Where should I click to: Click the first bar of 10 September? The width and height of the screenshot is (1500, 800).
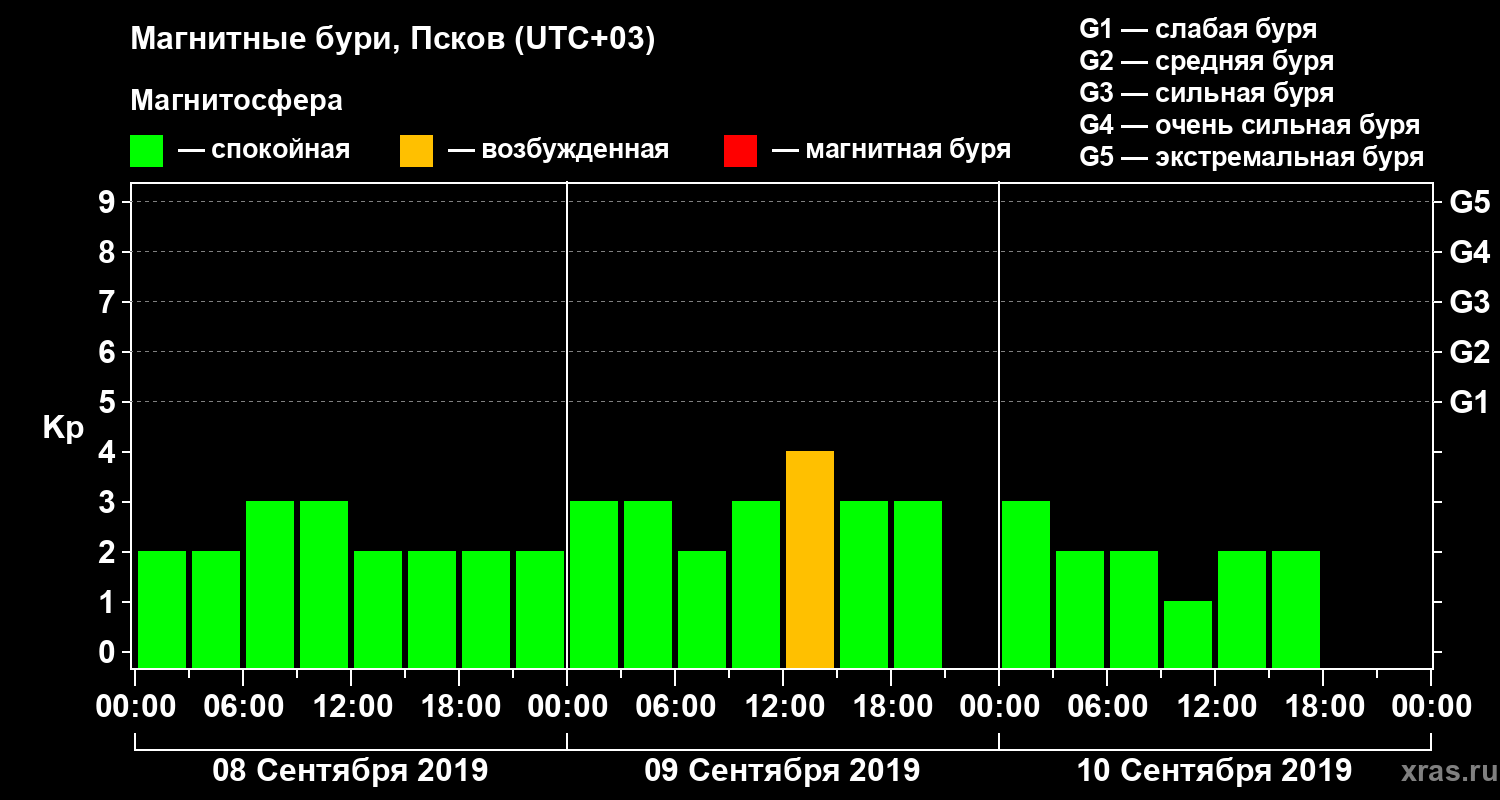(1026, 585)
